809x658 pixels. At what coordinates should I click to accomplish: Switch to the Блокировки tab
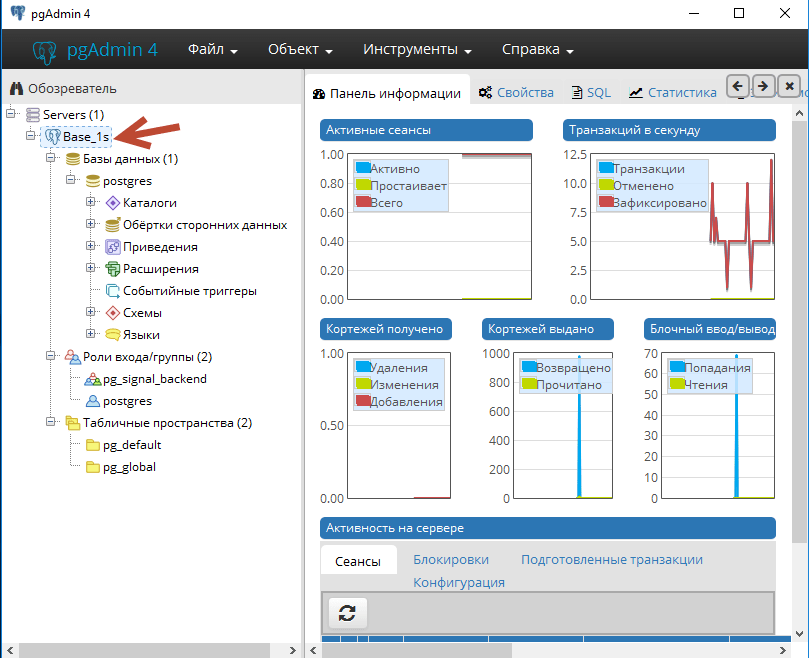[x=451, y=560]
